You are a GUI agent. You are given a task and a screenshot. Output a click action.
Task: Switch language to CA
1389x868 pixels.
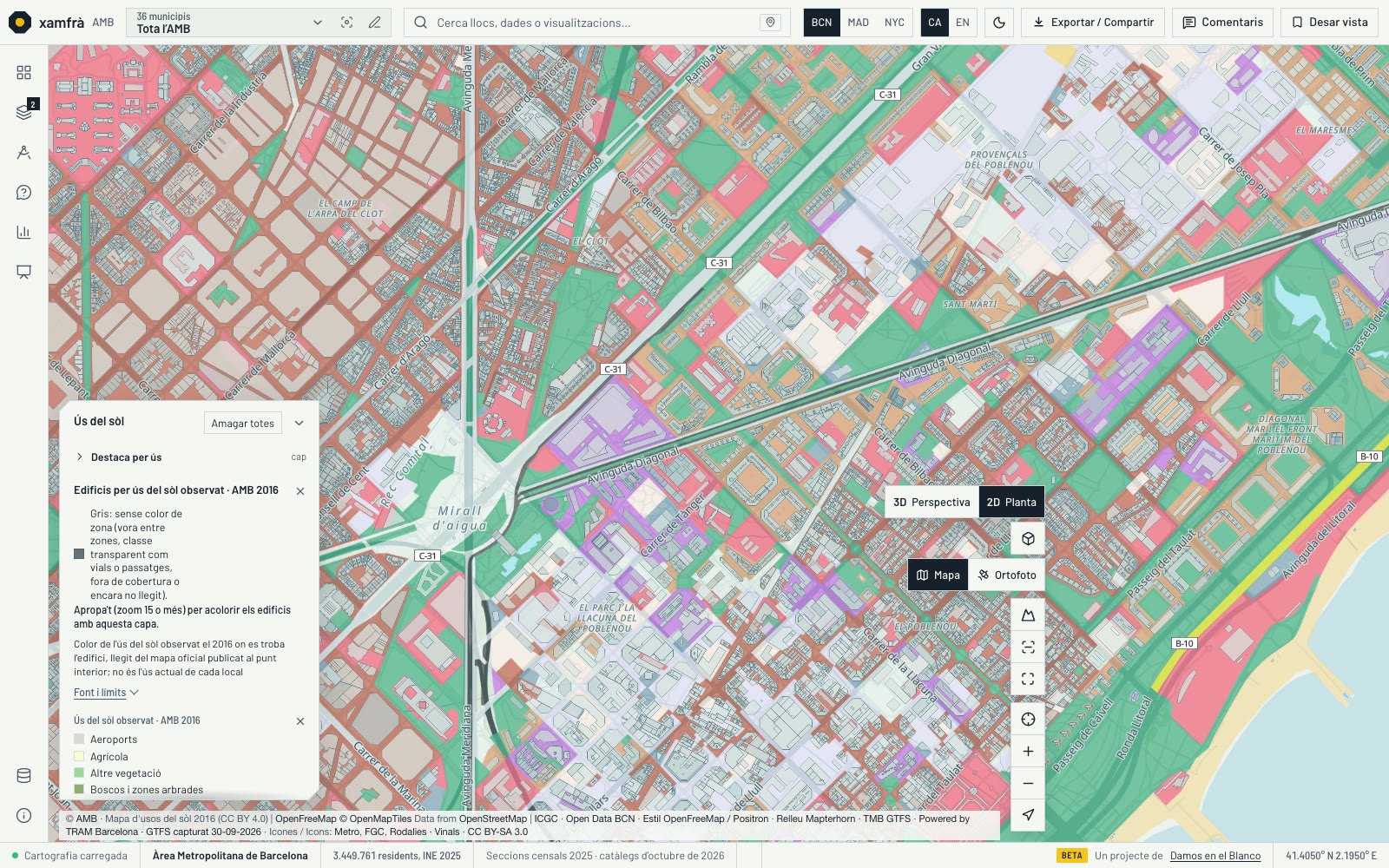point(934,23)
